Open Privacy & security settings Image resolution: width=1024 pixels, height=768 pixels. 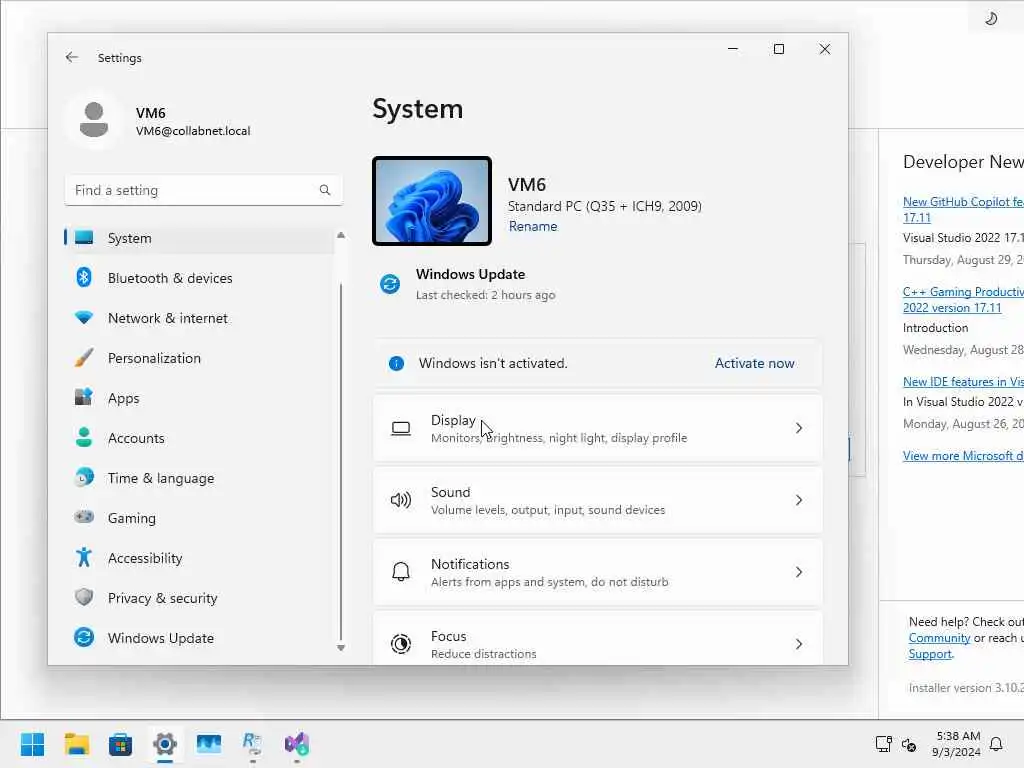pyautogui.click(x=199, y=597)
